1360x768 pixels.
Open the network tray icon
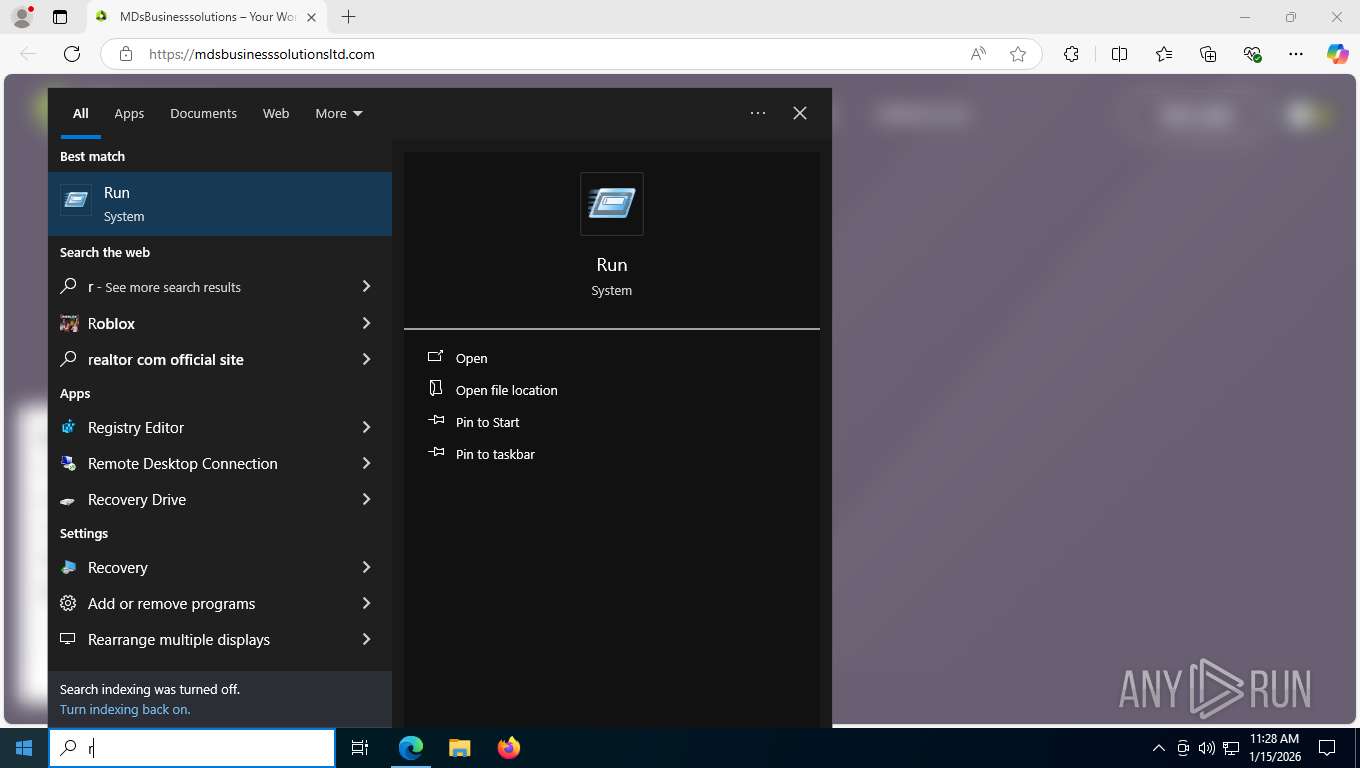click(1231, 748)
